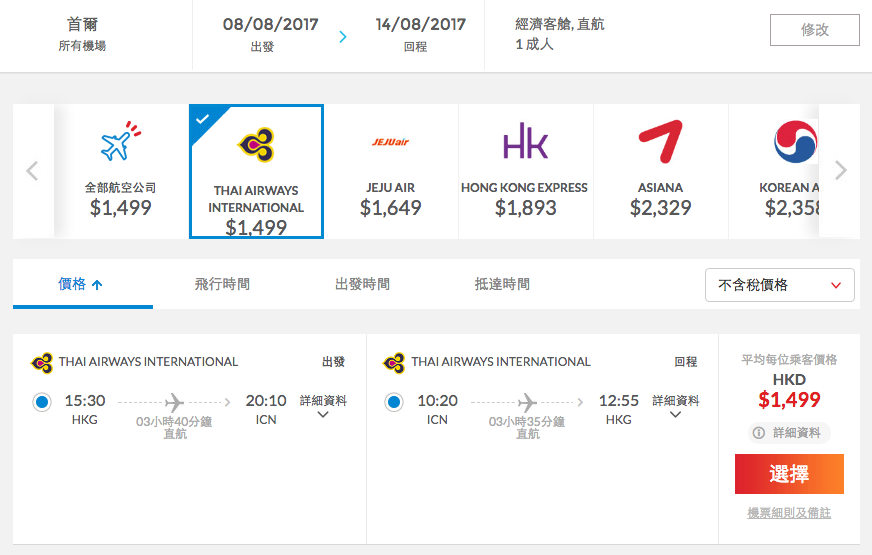Click the Thai Airways logo in the carousel
The height and width of the screenshot is (555, 872).
(x=256, y=145)
